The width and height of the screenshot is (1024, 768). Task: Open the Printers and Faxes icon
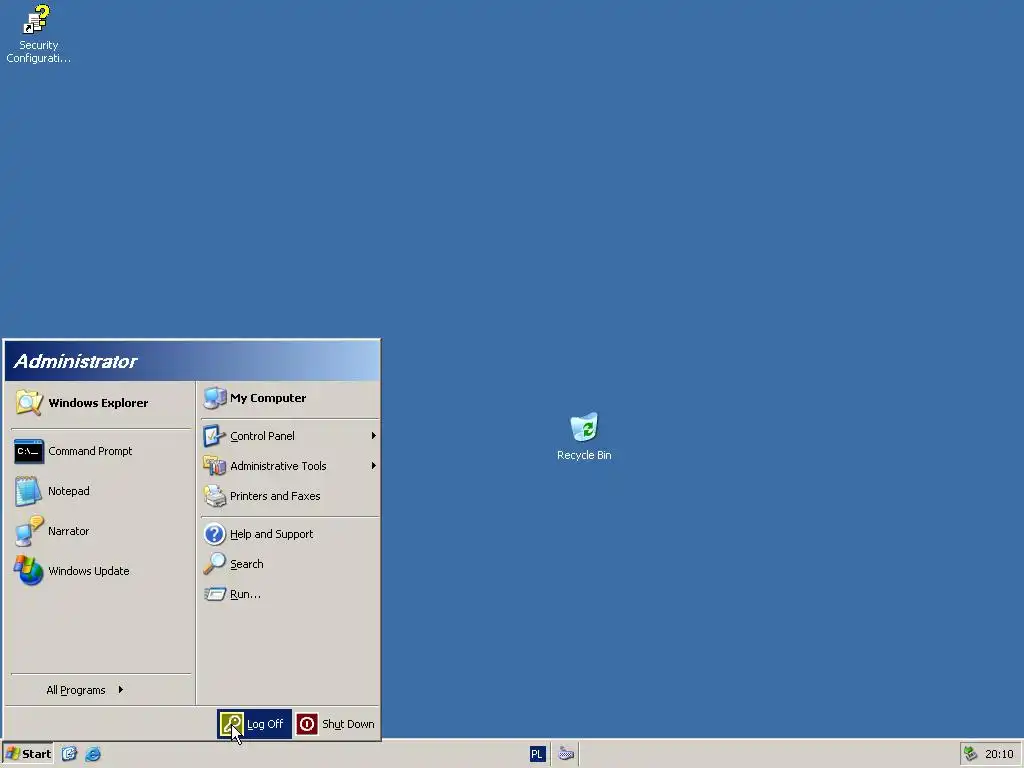tap(214, 496)
